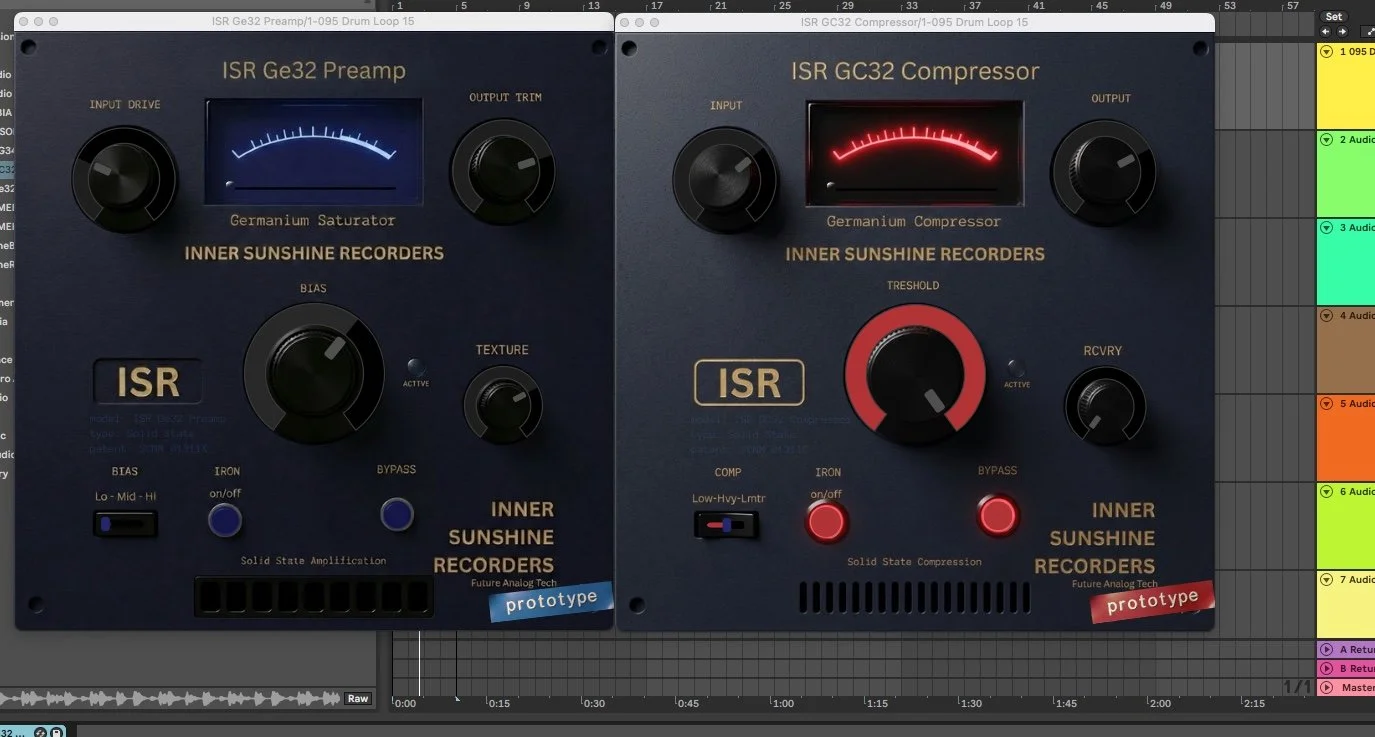Fold track 3 Audio
Screen dimensions: 1375x737
[x=1327, y=228]
